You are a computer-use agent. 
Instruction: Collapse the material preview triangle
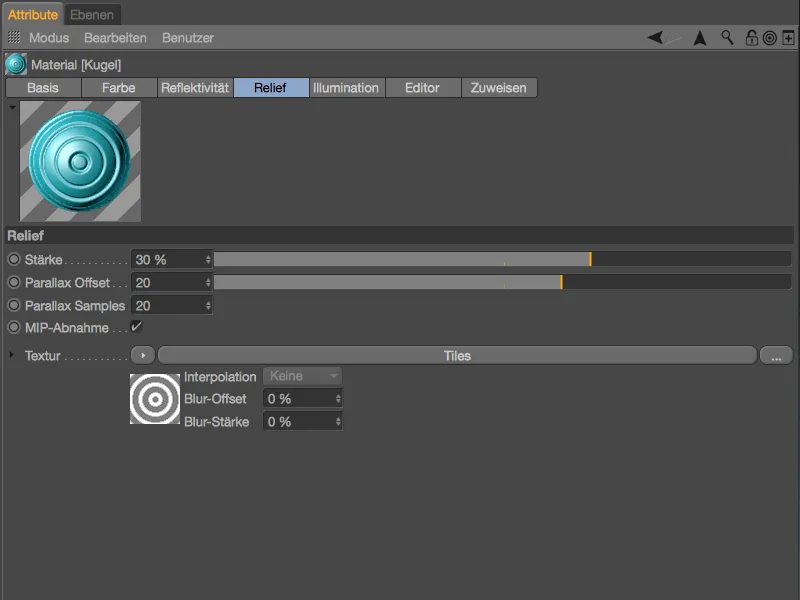pos(12,107)
